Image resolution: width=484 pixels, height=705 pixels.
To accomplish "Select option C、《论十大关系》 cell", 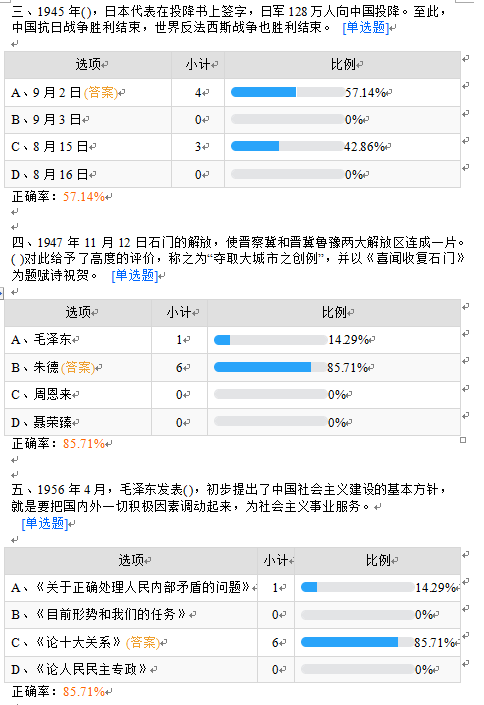I will [131, 643].
